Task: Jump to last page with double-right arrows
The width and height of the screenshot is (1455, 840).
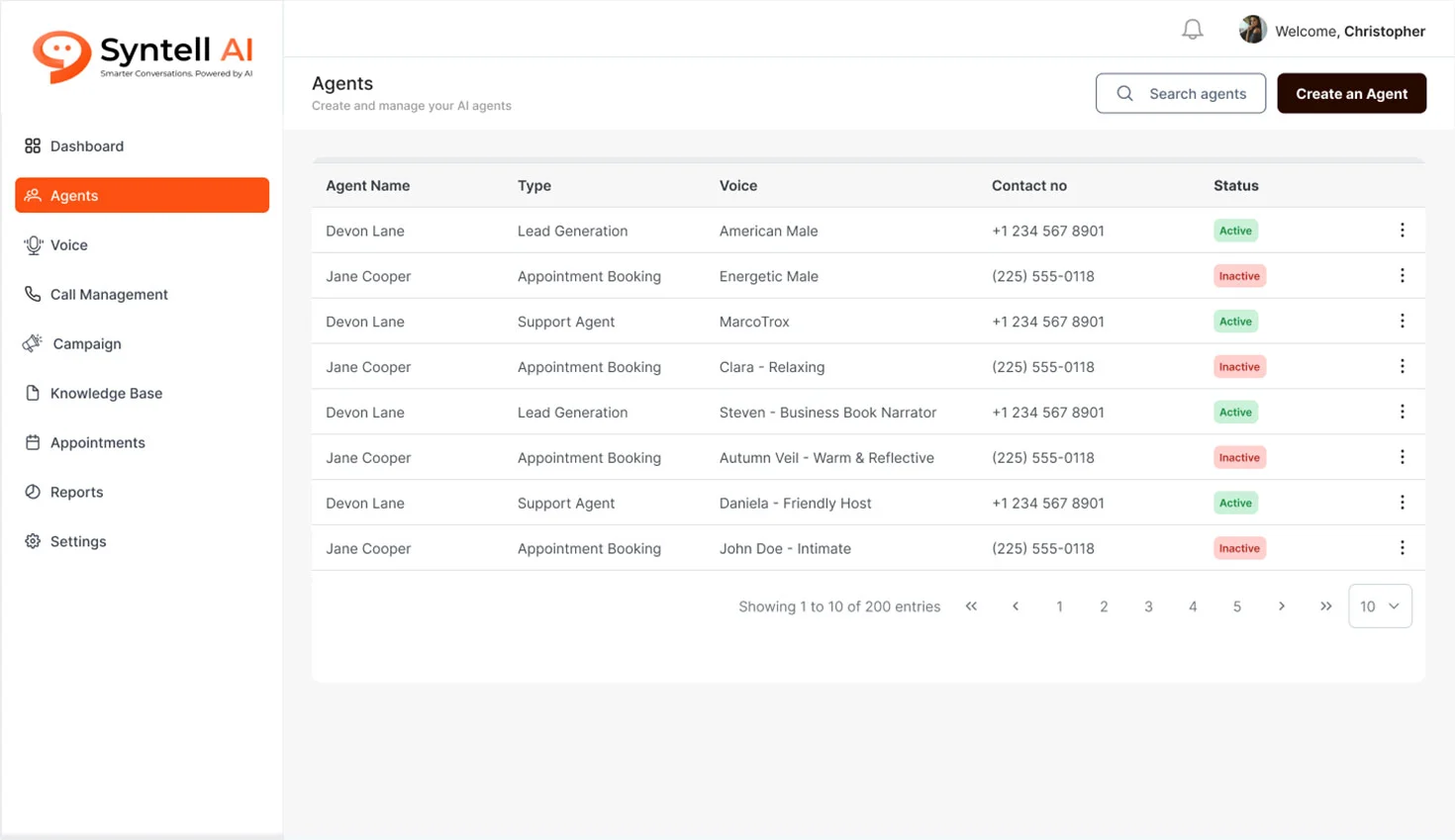Action: (1325, 607)
